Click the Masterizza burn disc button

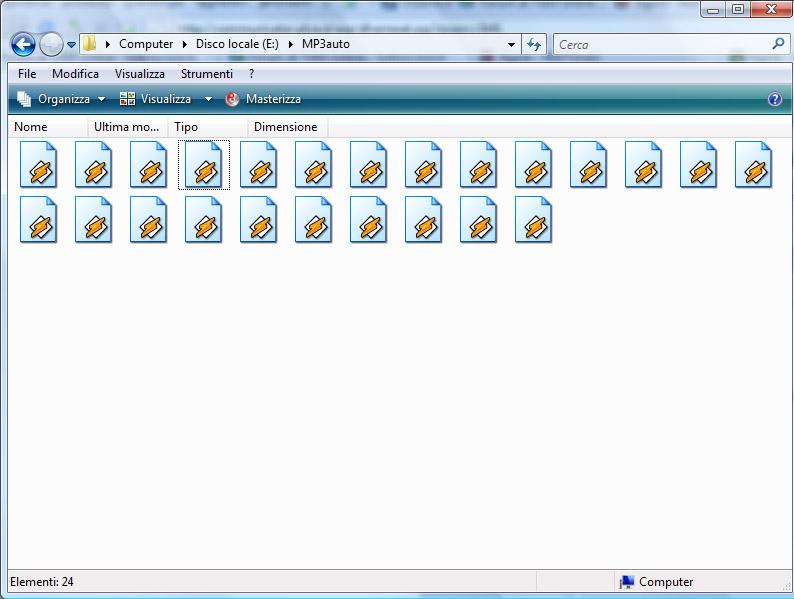(263, 99)
